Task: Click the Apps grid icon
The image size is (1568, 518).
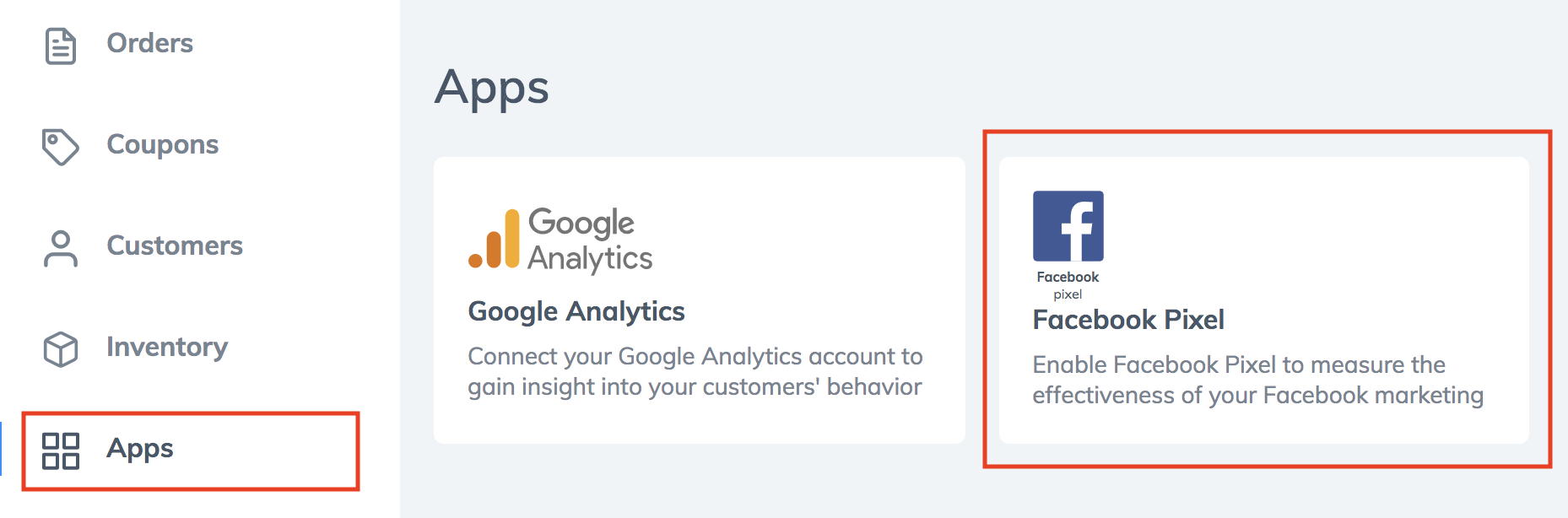Action: 61,451
